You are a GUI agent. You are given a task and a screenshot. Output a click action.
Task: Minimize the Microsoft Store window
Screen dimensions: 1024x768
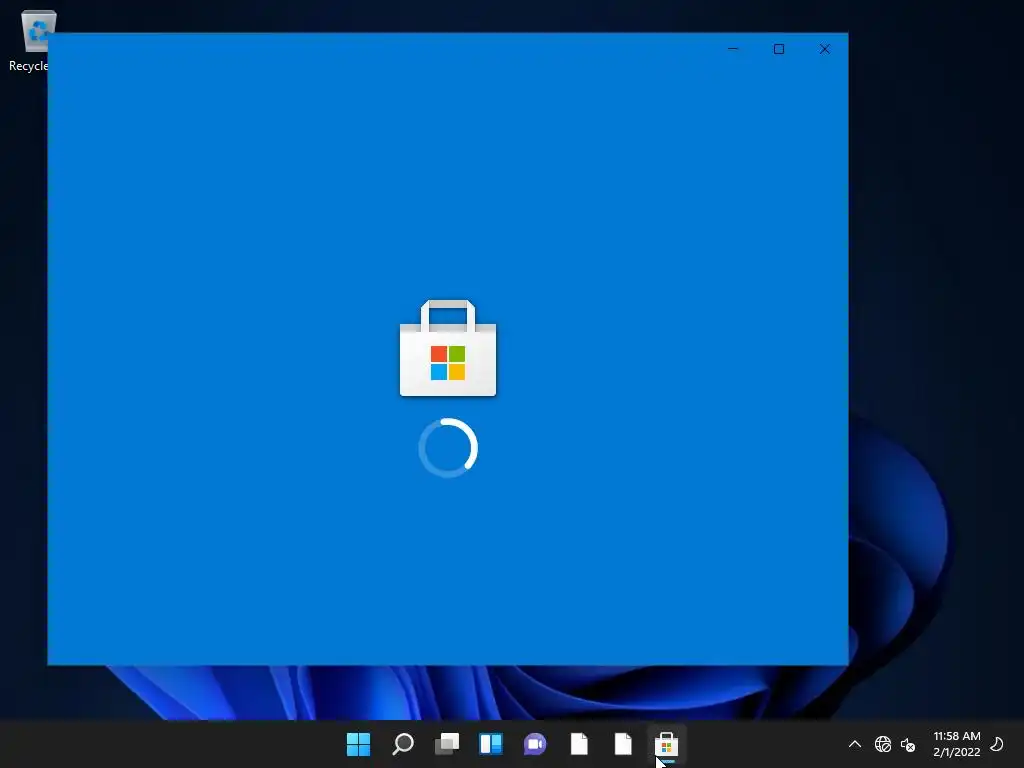pos(733,49)
